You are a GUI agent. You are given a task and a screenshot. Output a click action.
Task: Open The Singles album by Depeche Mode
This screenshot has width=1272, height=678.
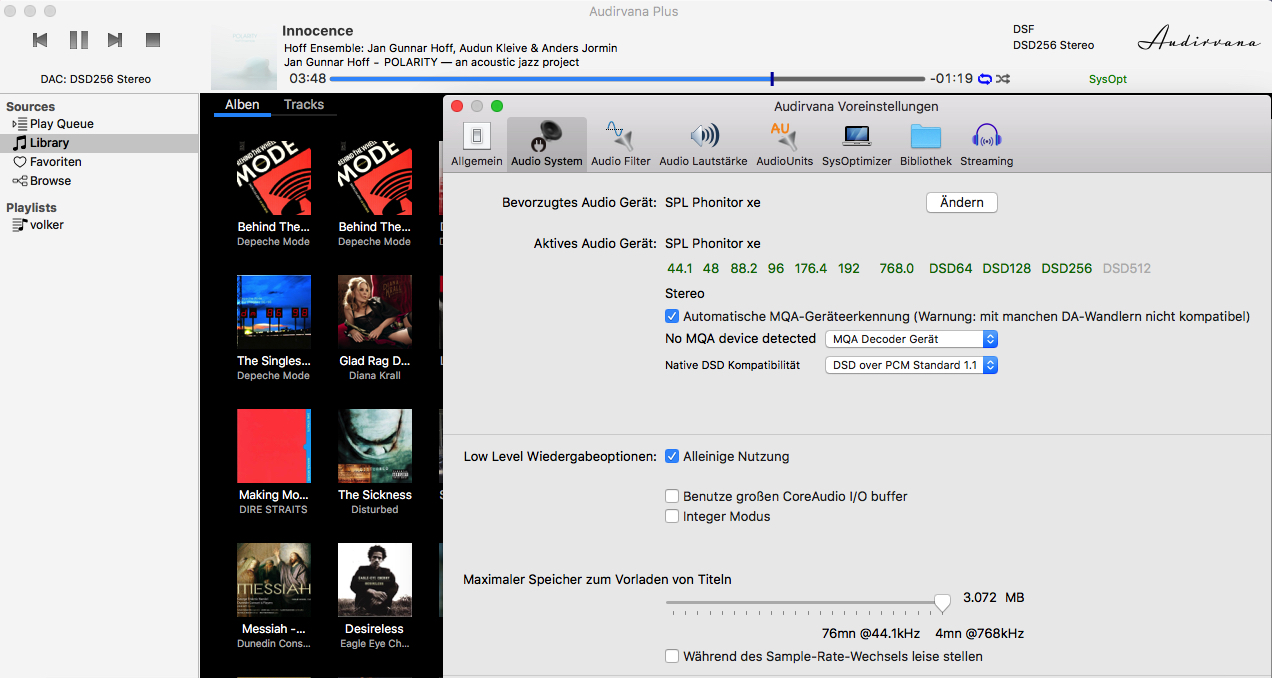274,312
